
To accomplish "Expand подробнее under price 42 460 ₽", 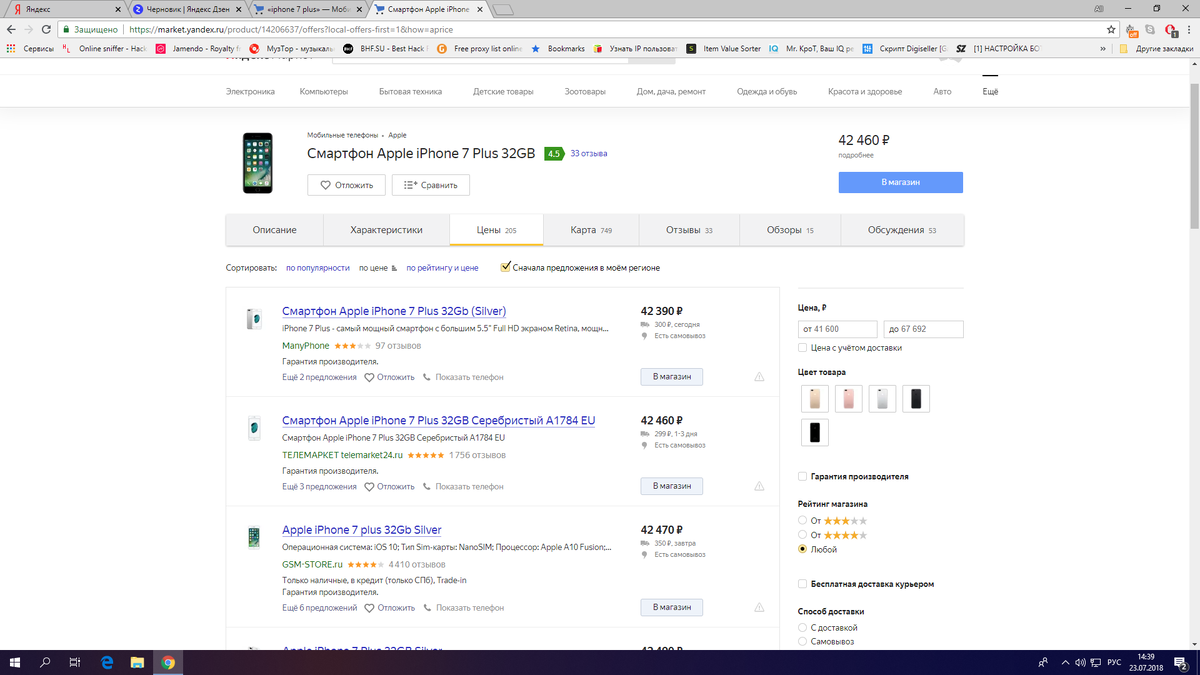I will (x=855, y=155).
